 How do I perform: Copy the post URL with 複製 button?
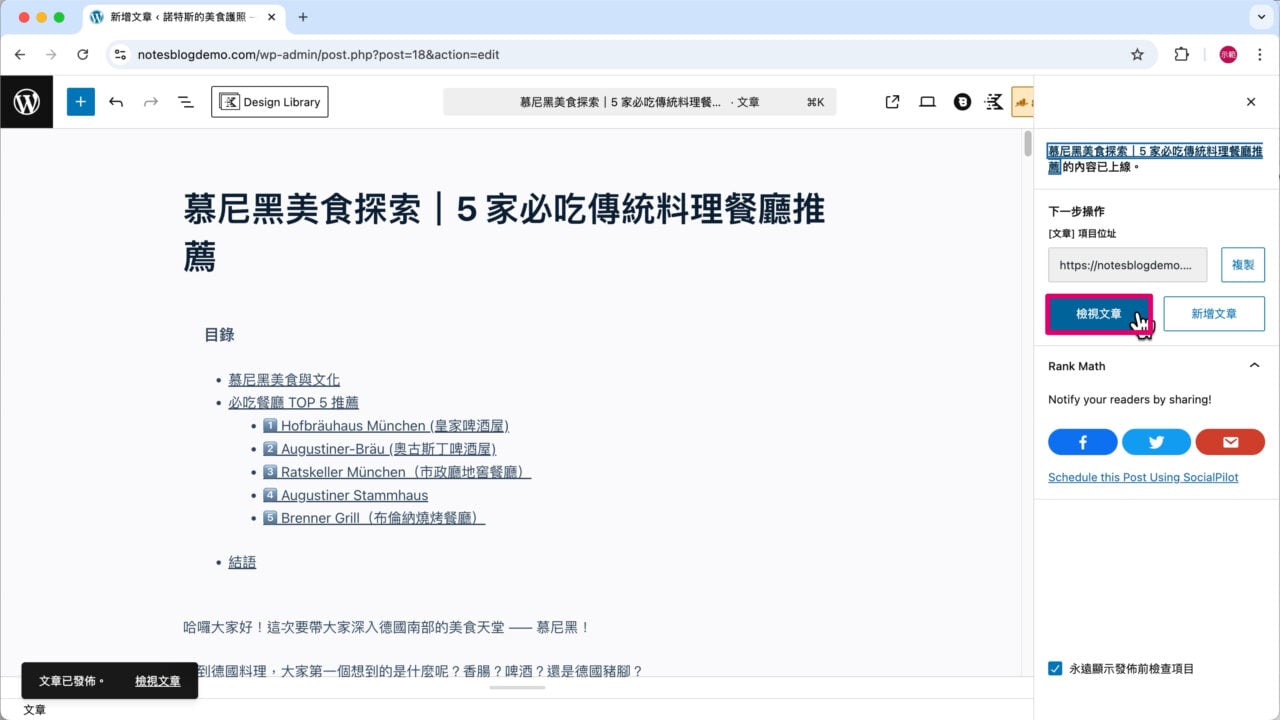(x=1242, y=264)
